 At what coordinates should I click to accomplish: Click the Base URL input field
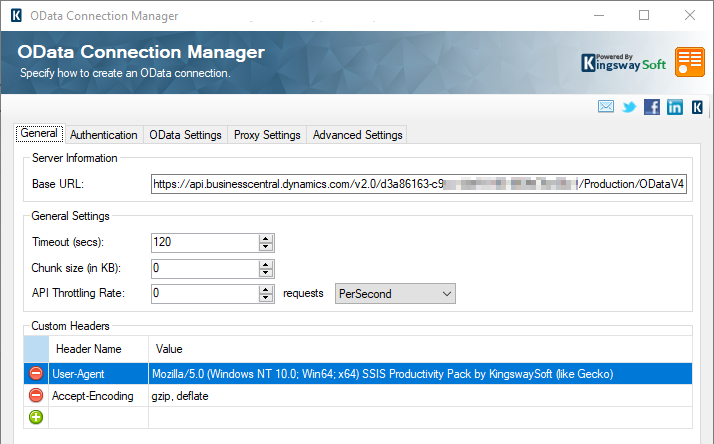418,184
